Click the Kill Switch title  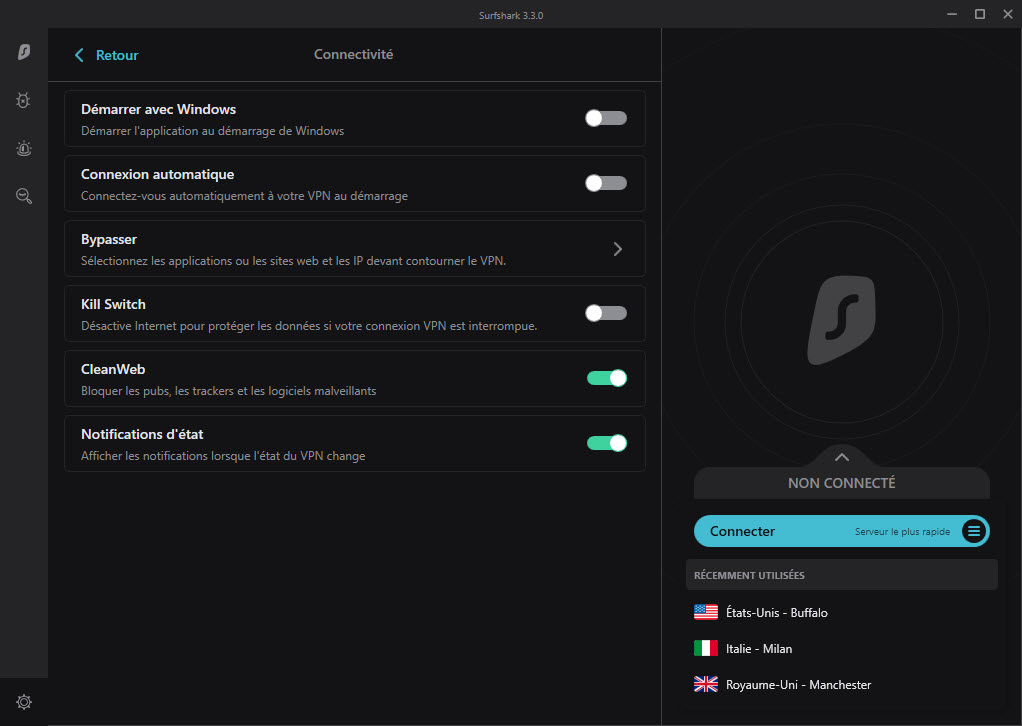click(x=113, y=304)
